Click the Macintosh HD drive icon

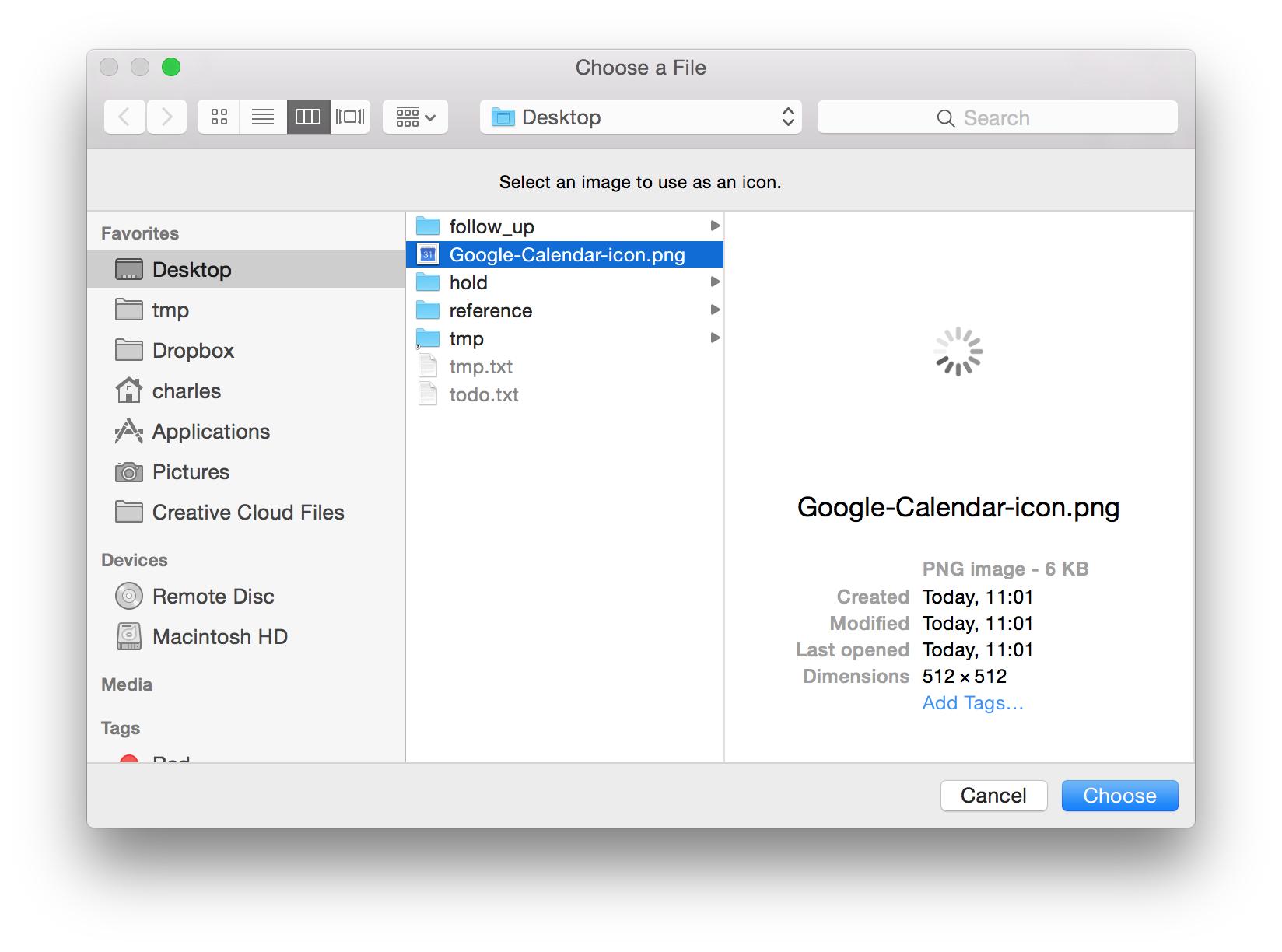pyautogui.click(x=129, y=636)
